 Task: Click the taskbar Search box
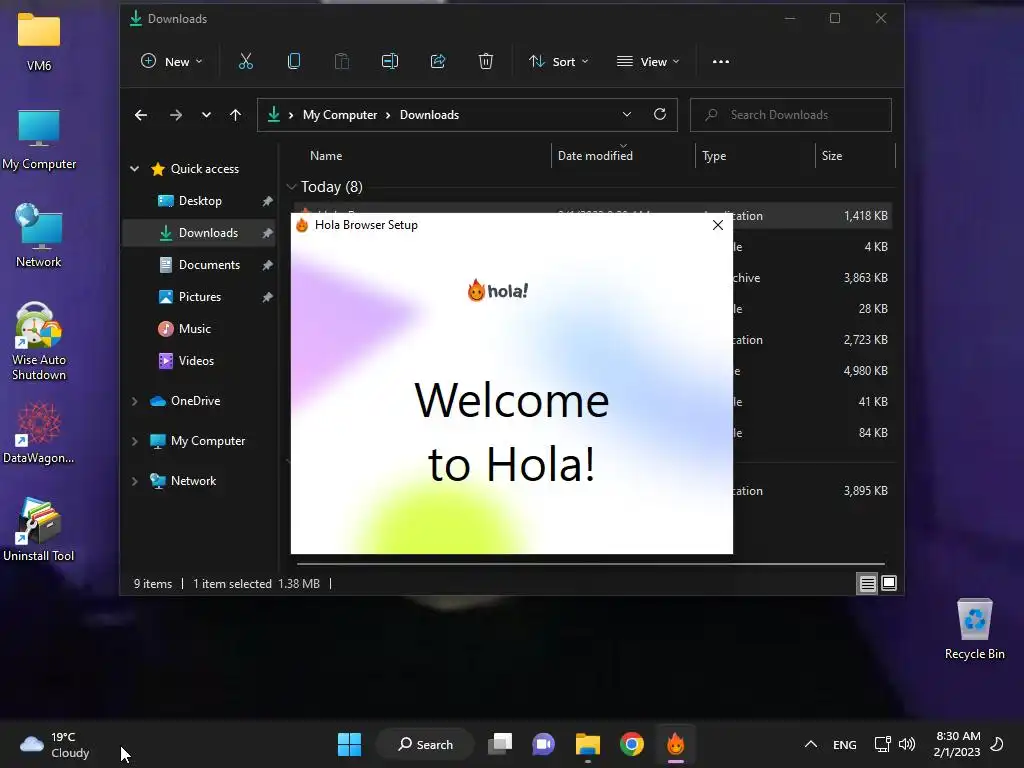point(425,744)
